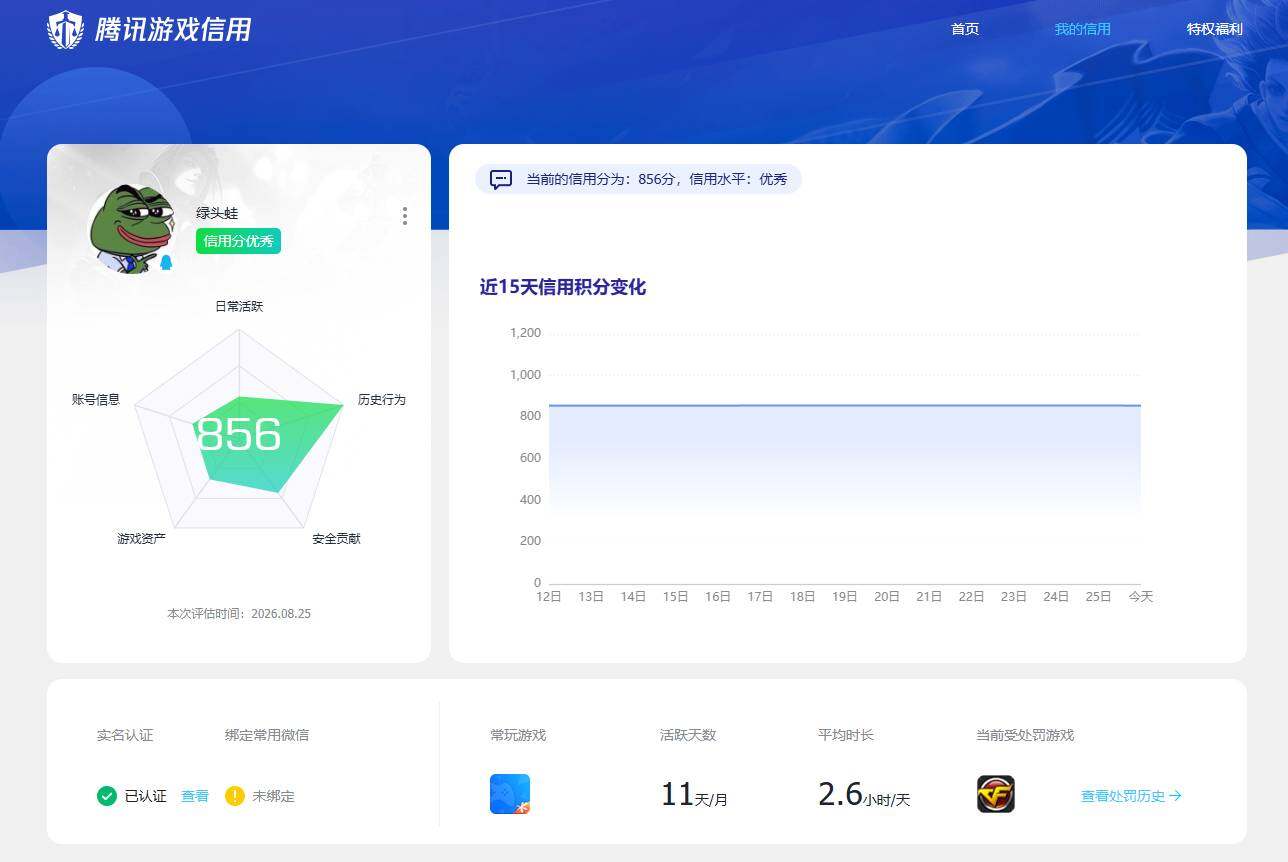1288x862 pixels.
Task: Click 已认证 status text
Action: click(146, 796)
